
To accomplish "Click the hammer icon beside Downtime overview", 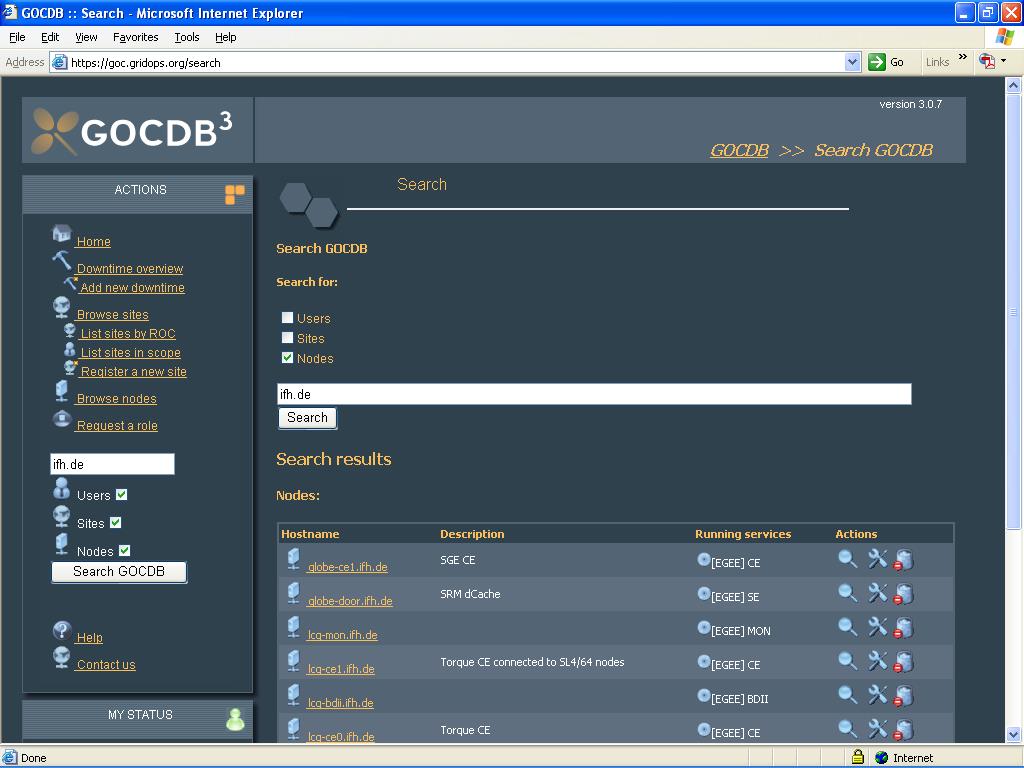I will tap(61, 261).
